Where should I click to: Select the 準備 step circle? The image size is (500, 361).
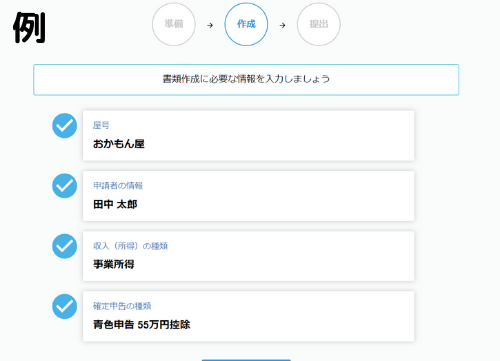point(174,24)
